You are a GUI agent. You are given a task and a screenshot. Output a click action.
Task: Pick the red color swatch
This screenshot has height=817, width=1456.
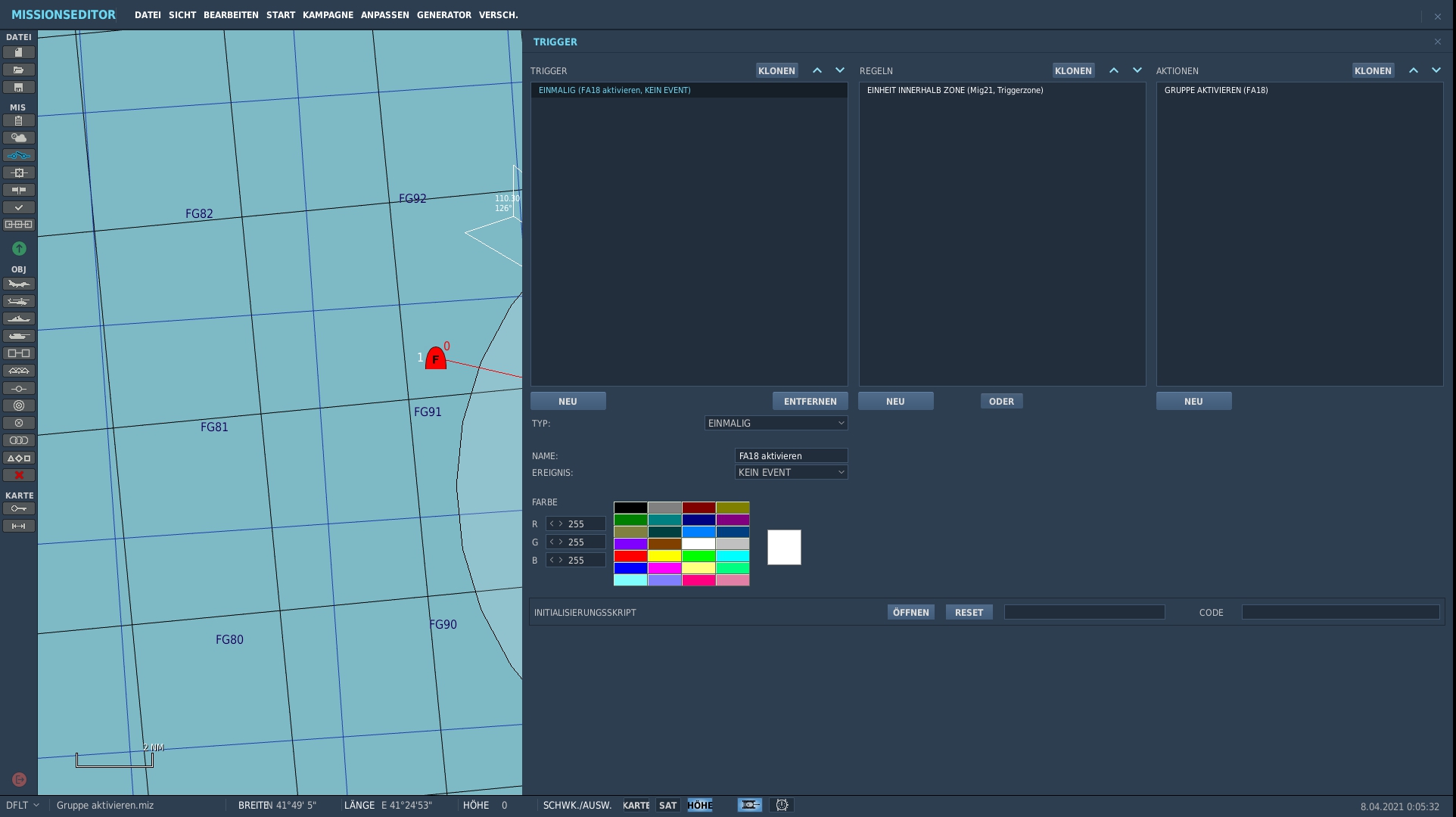[x=630, y=556]
